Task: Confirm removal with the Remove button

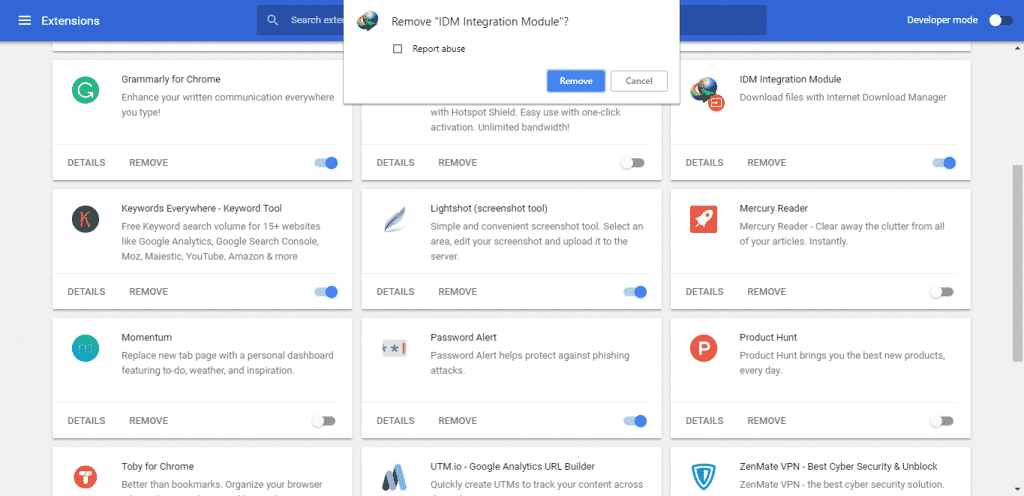Action: pyautogui.click(x=575, y=81)
